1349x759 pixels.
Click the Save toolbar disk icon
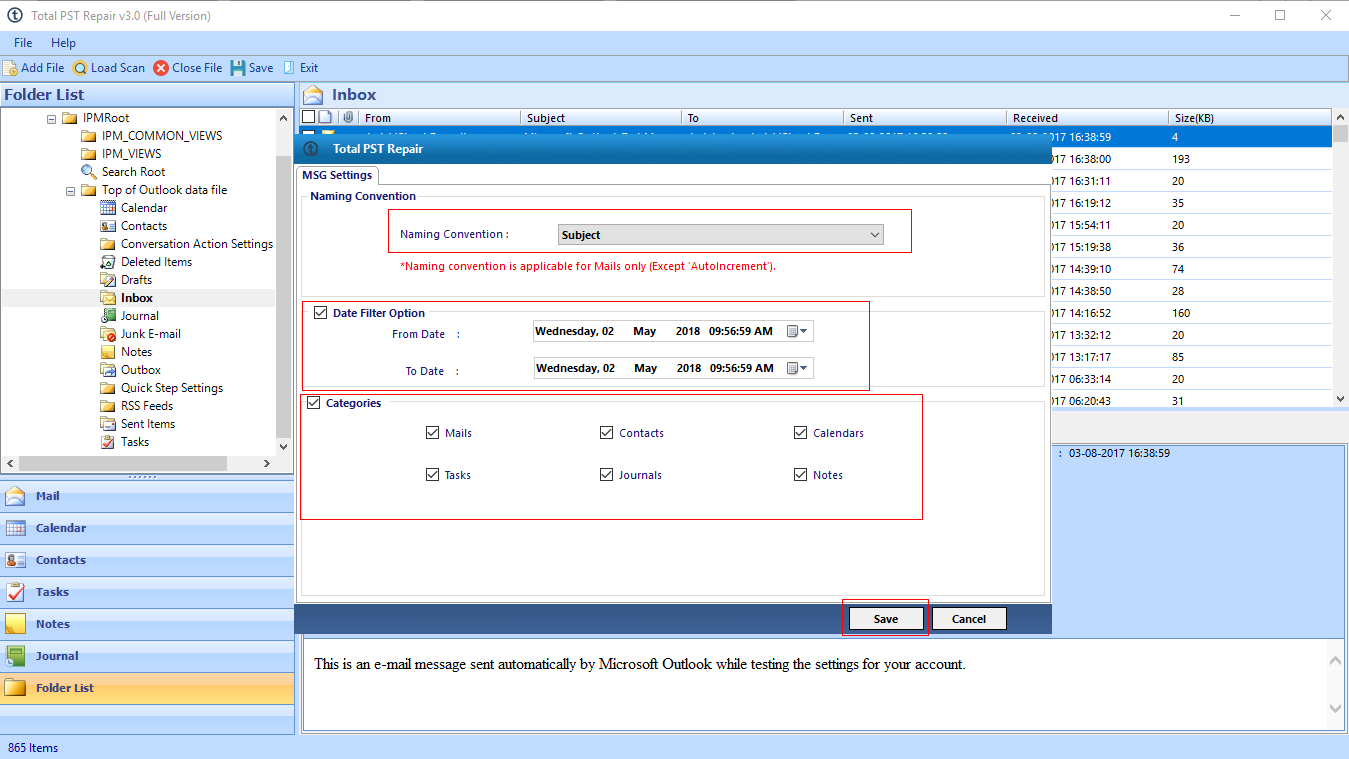click(238, 68)
